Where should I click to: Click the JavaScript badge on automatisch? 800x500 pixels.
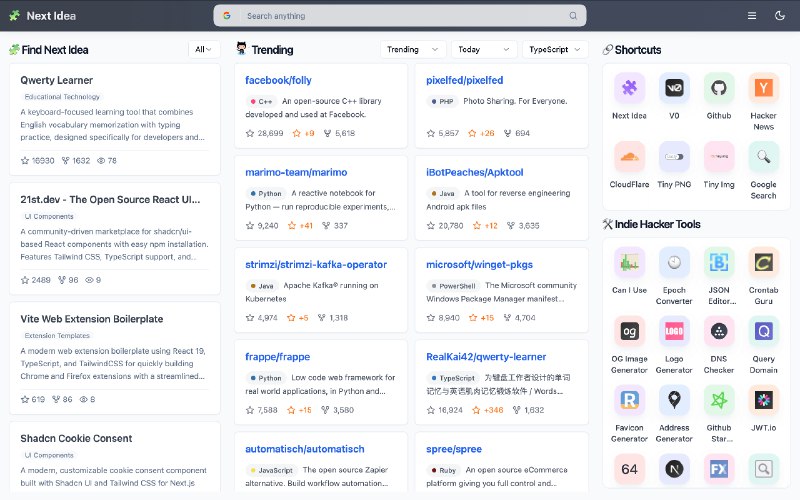click(x=271, y=470)
